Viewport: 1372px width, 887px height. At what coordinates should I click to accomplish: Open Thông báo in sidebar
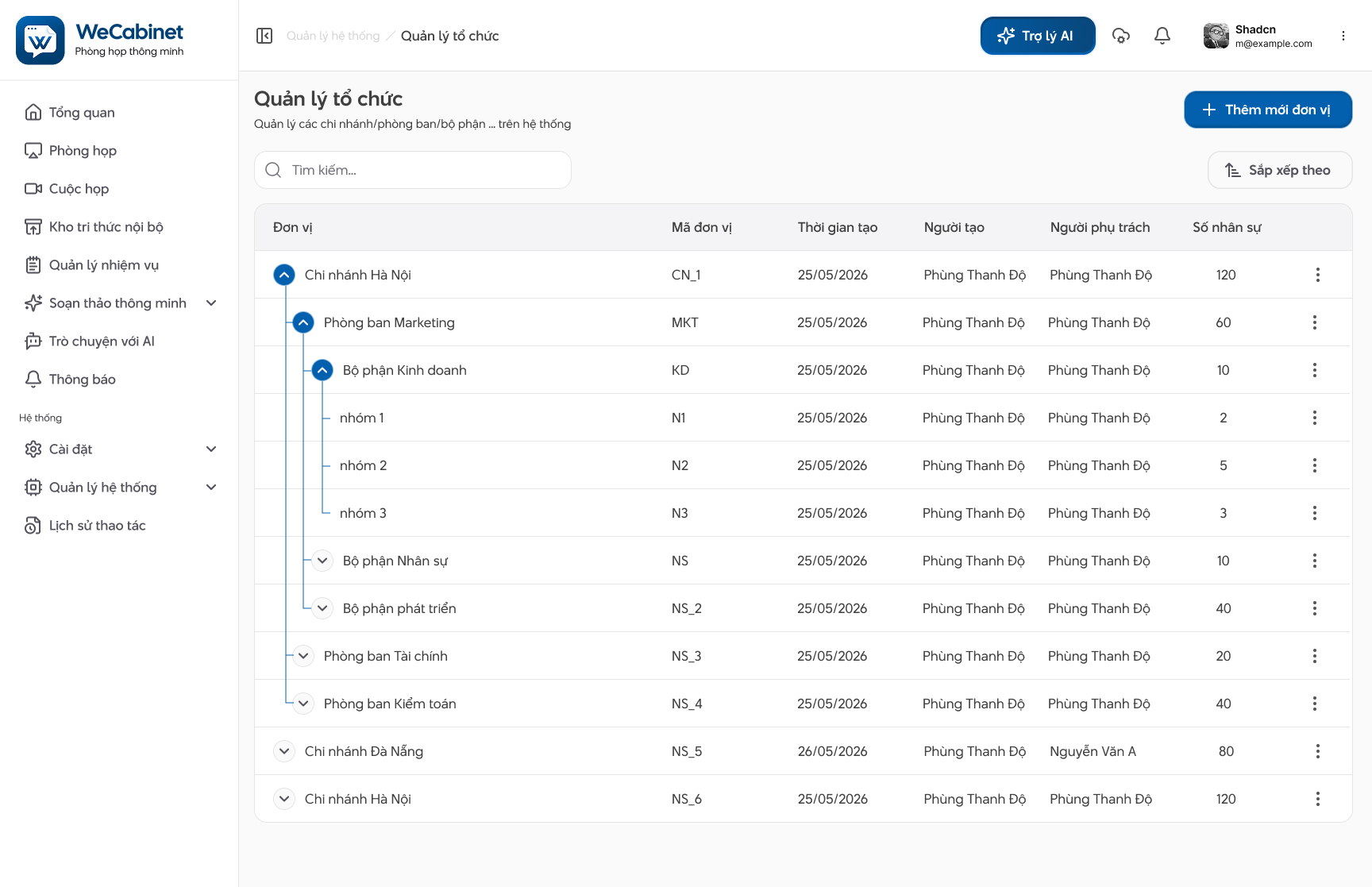point(119,380)
